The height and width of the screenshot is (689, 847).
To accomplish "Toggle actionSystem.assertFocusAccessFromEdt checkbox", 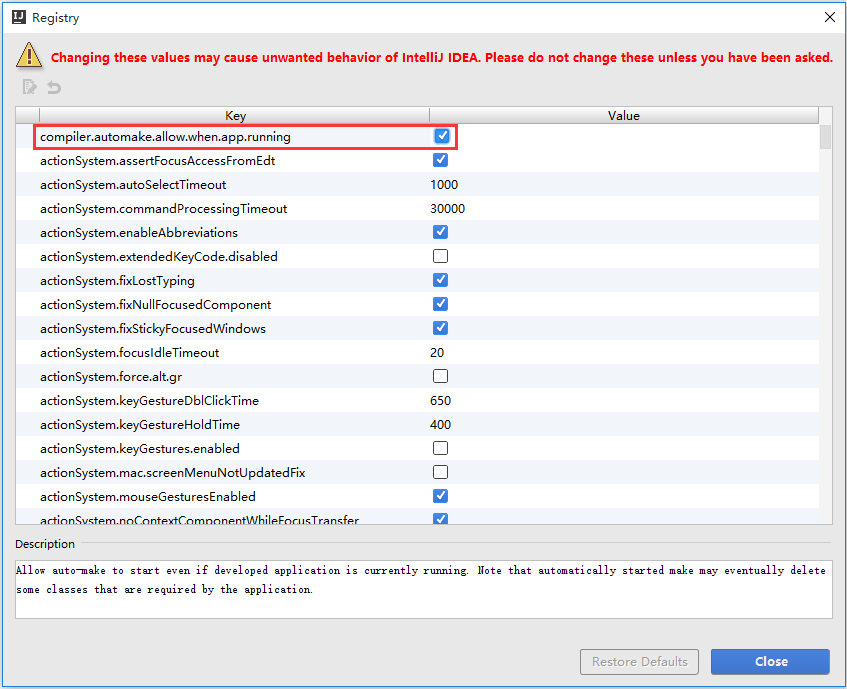I will pos(440,160).
